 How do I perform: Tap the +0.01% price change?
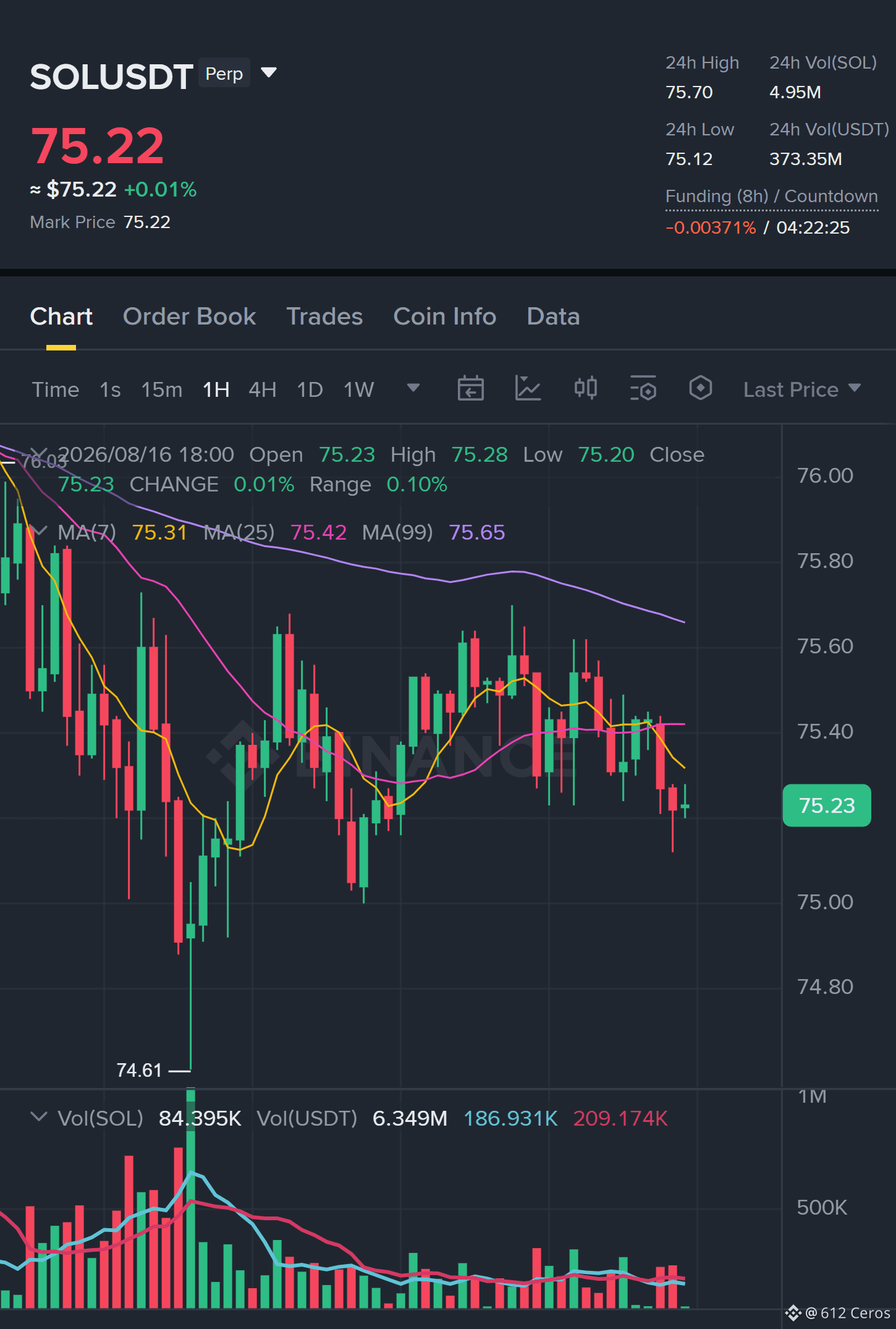tap(161, 189)
